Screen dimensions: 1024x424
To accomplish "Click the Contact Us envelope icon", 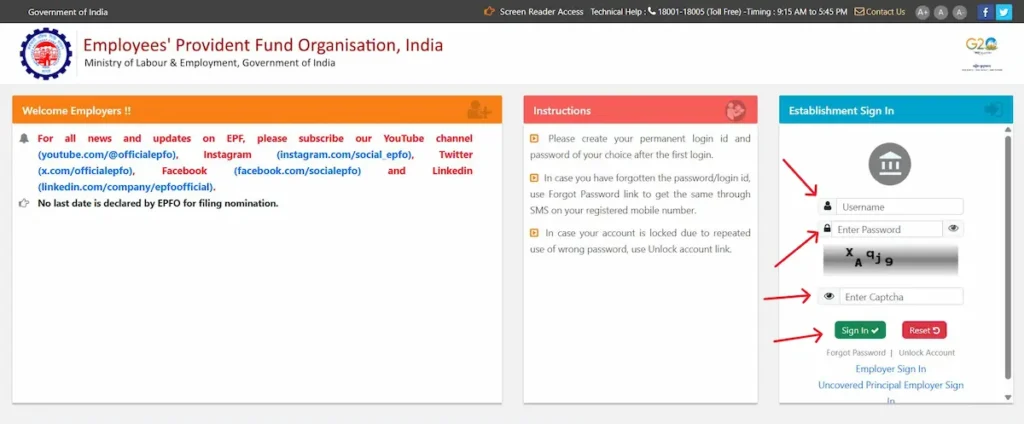I will coord(859,12).
